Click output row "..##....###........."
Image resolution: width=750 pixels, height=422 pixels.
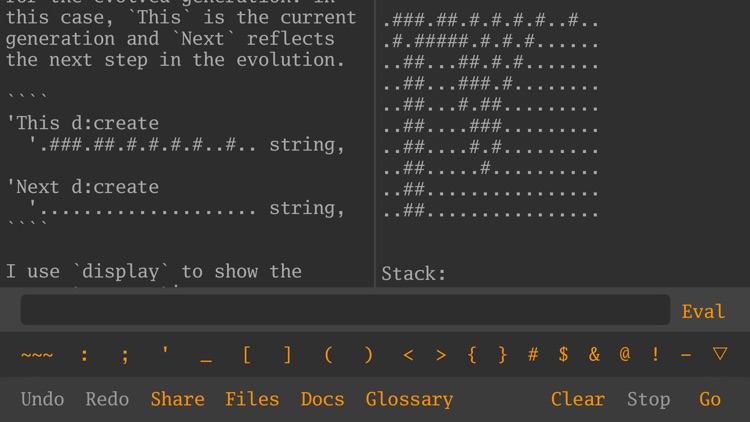(x=491, y=126)
